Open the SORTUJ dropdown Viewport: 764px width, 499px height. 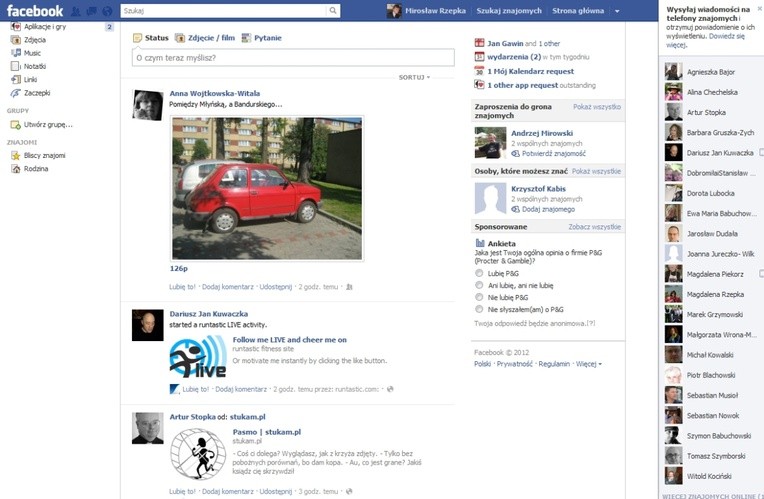414,77
